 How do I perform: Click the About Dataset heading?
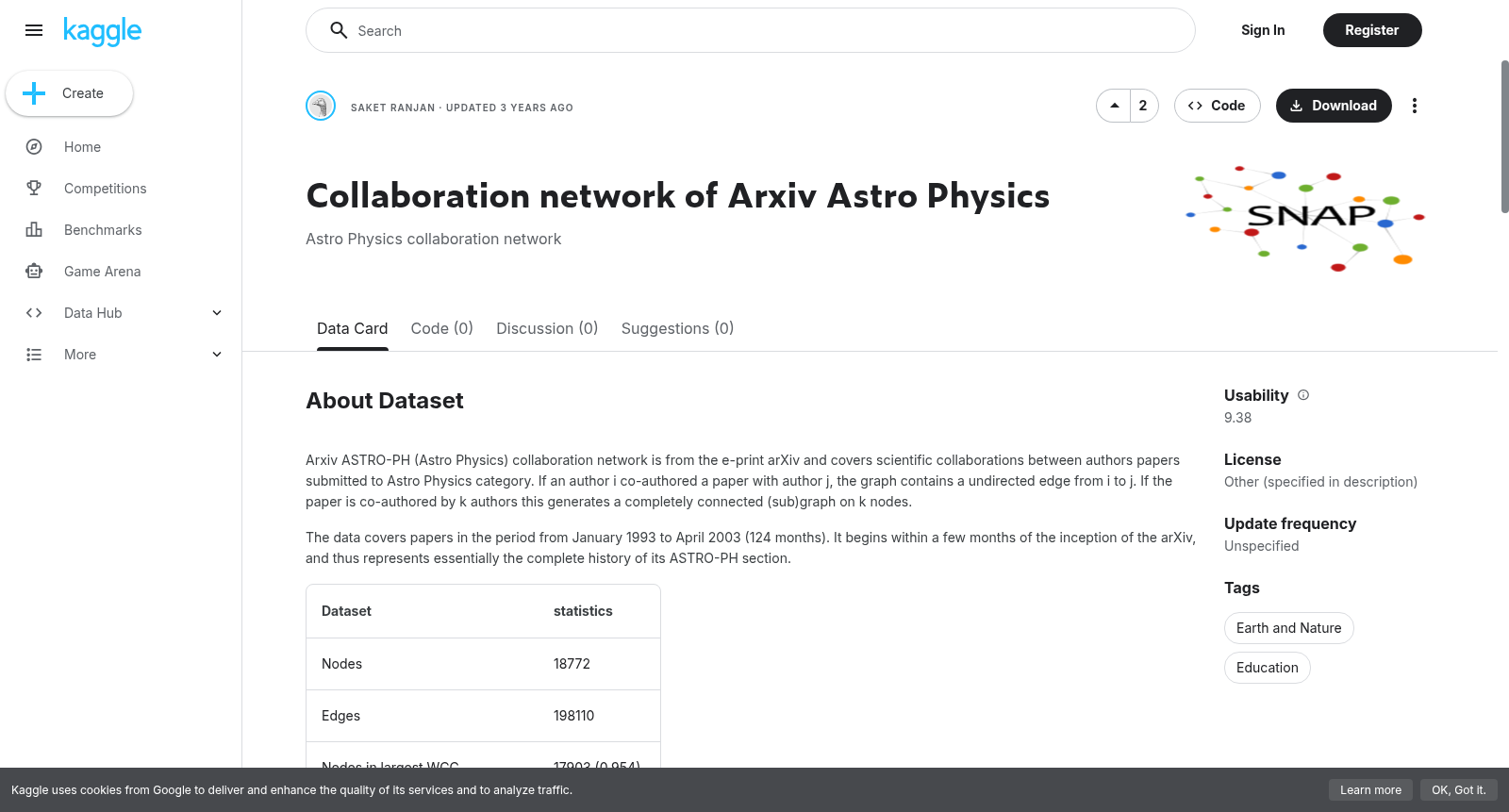[385, 401]
